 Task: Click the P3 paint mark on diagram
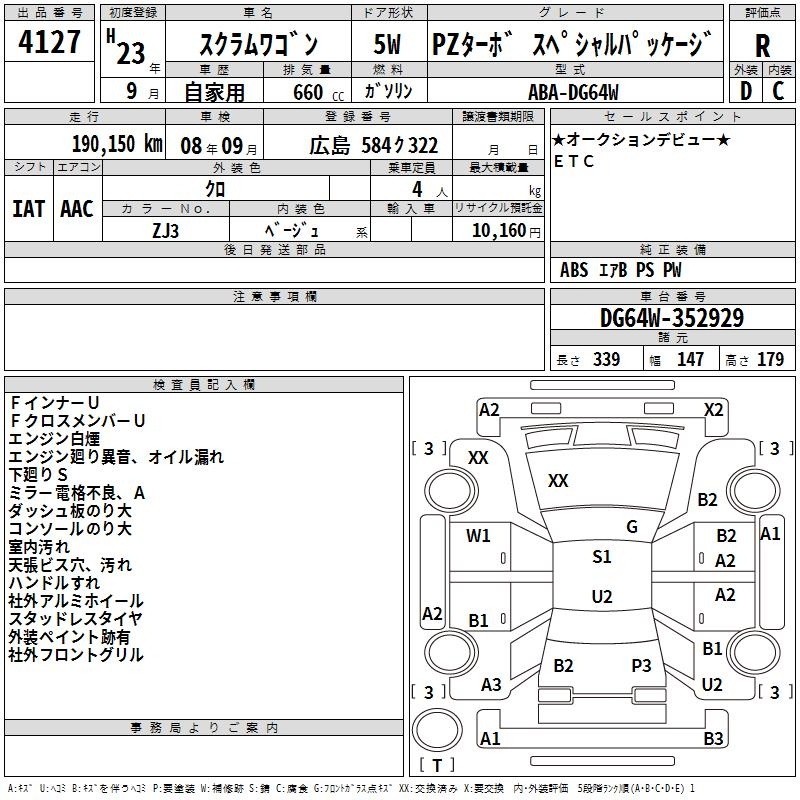[x=641, y=666]
